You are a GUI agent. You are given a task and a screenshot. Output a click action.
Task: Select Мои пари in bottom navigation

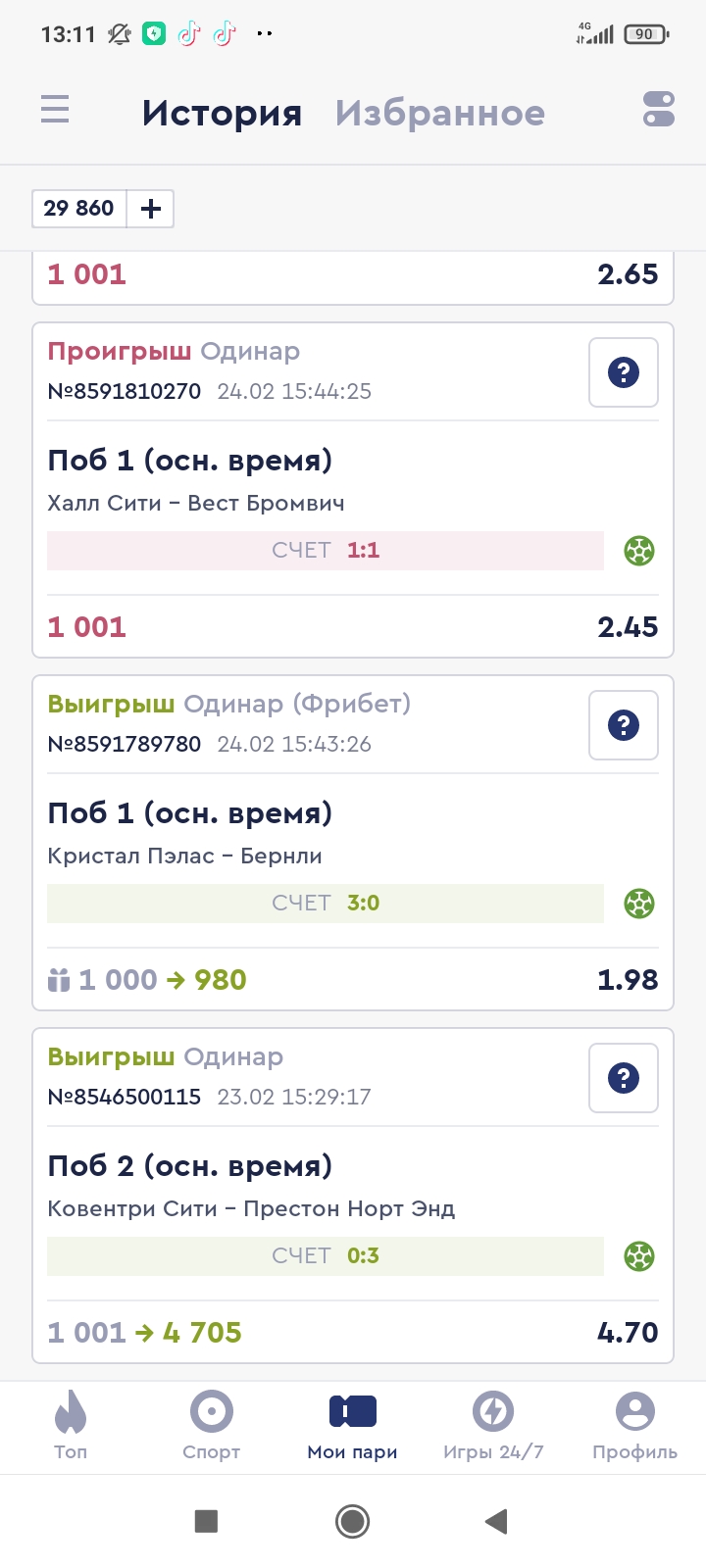(x=353, y=1426)
